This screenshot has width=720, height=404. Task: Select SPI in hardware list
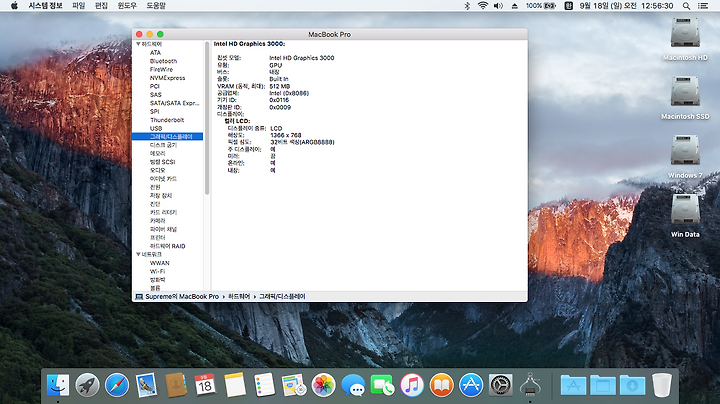pos(154,112)
